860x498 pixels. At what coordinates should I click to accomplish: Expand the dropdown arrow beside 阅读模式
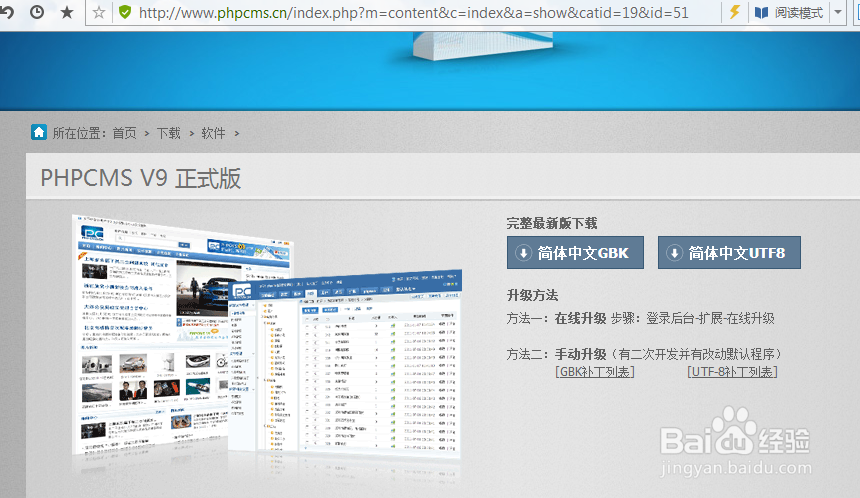click(x=838, y=13)
